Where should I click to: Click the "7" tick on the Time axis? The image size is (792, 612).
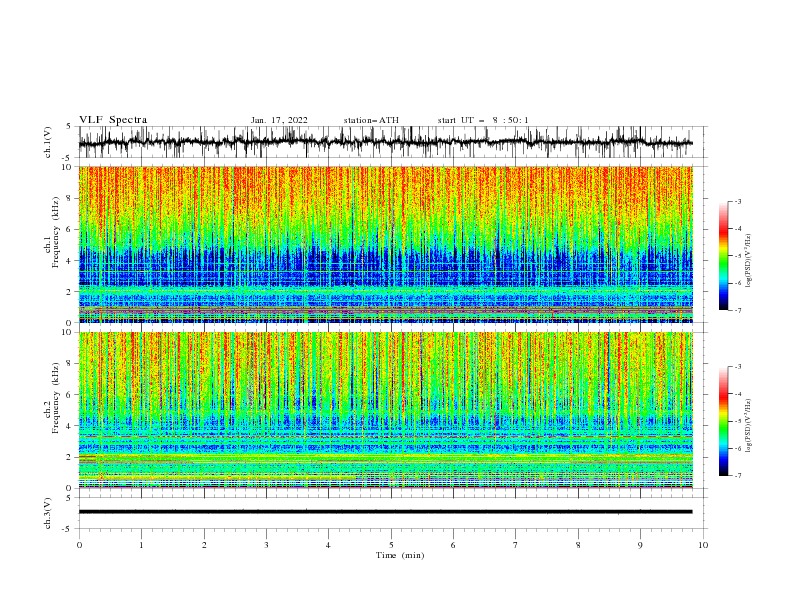[x=516, y=545]
